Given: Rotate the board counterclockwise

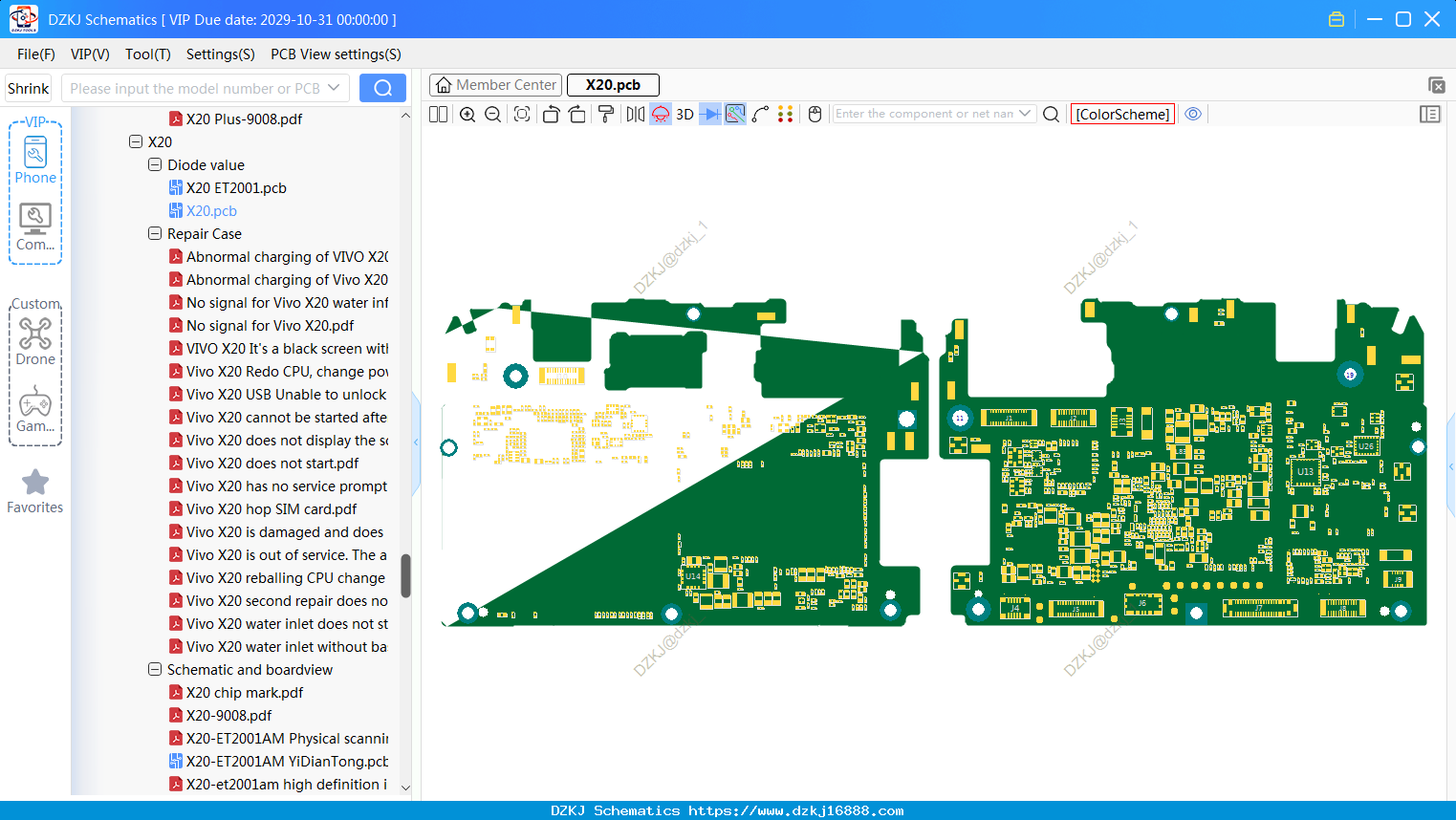Looking at the screenshot, I should (x=551, y=114).
